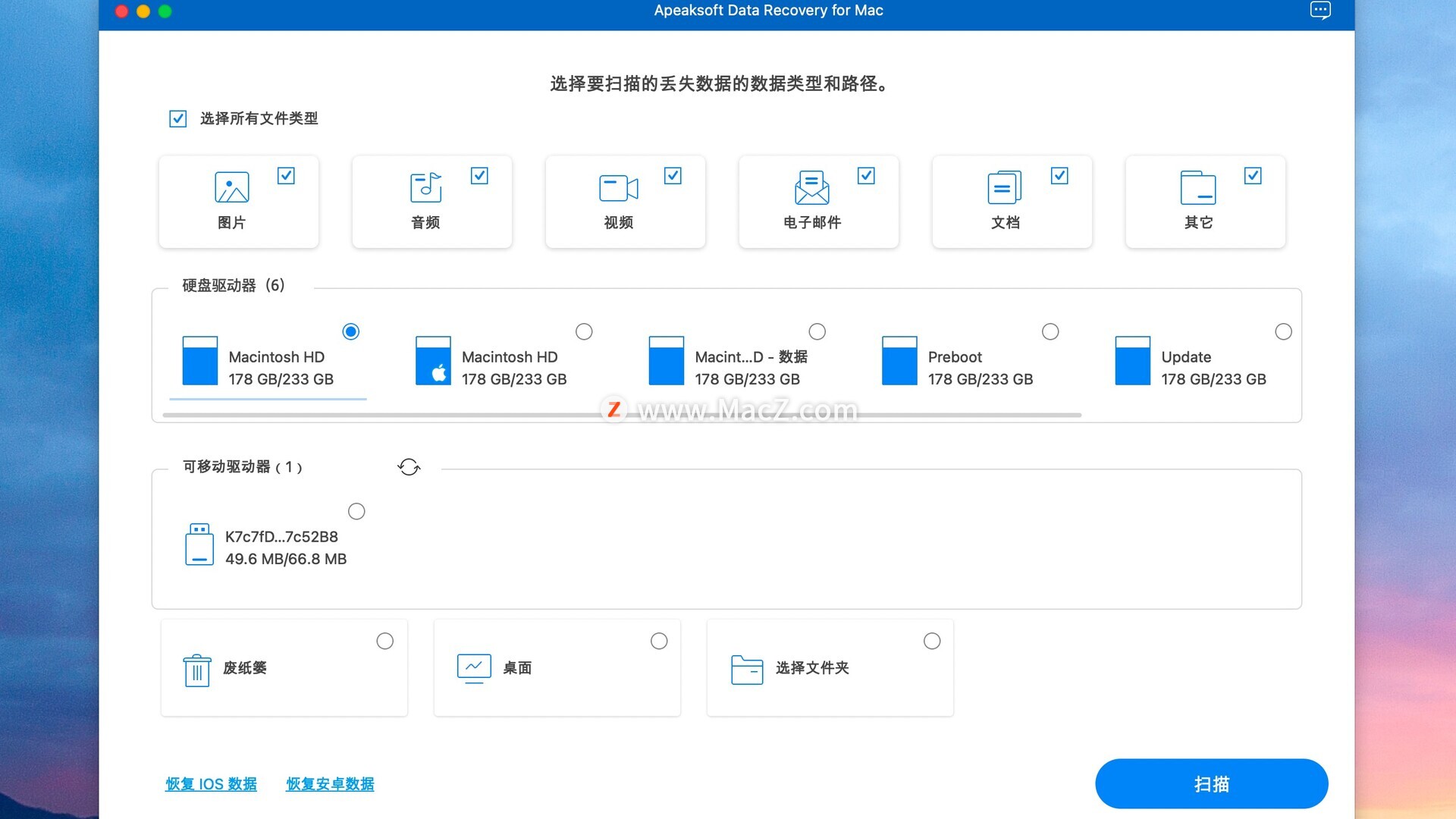
Task: Start scanning with the 扫描 button
Action: (1212, 784)
